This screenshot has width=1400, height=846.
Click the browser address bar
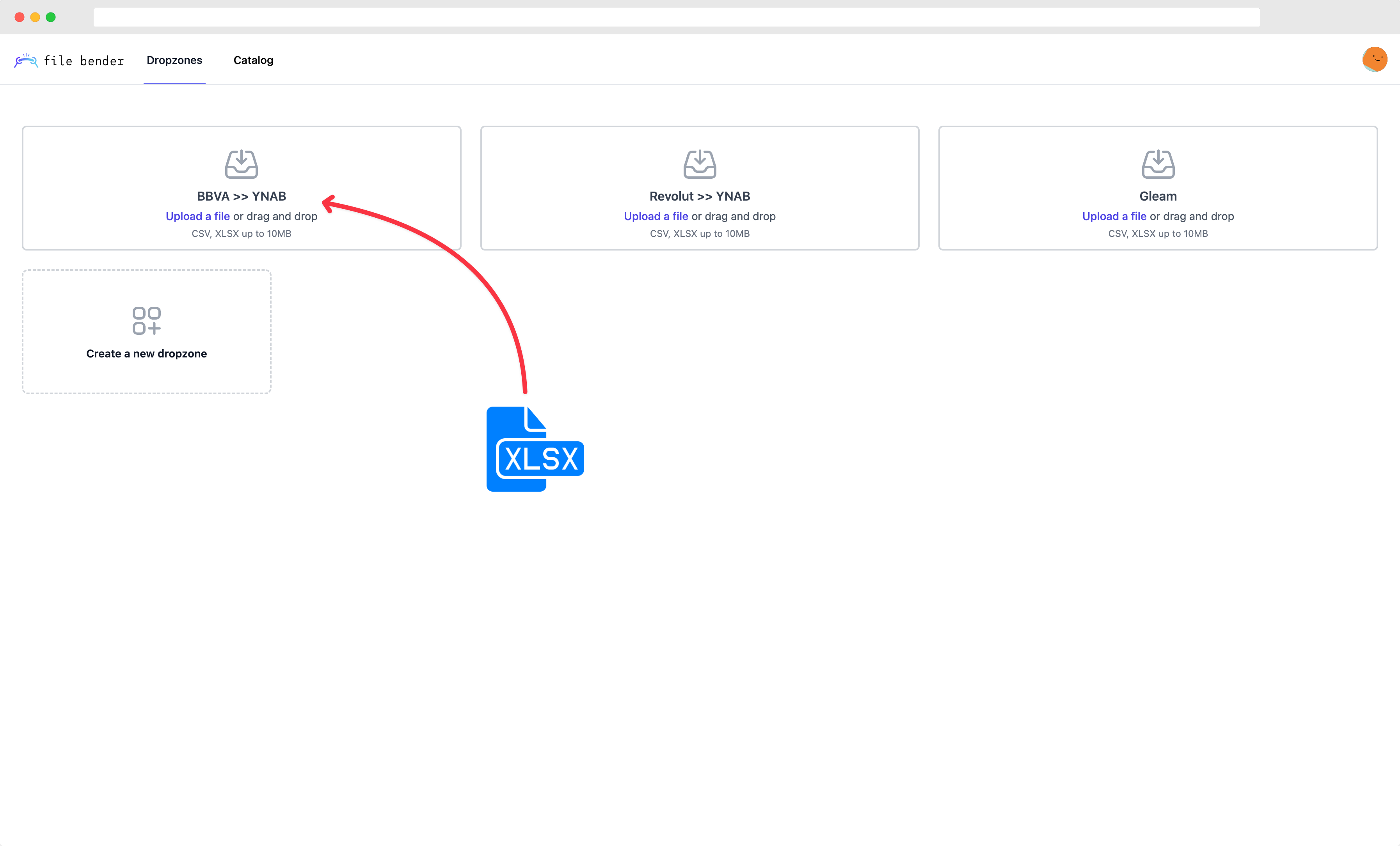point(676,17)
